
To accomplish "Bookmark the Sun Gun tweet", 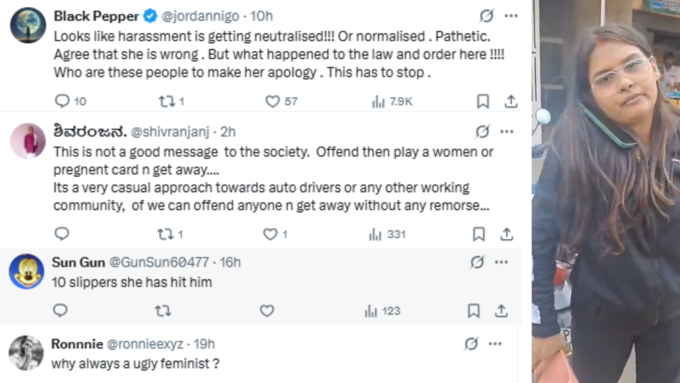I will (x=473, y=311).
